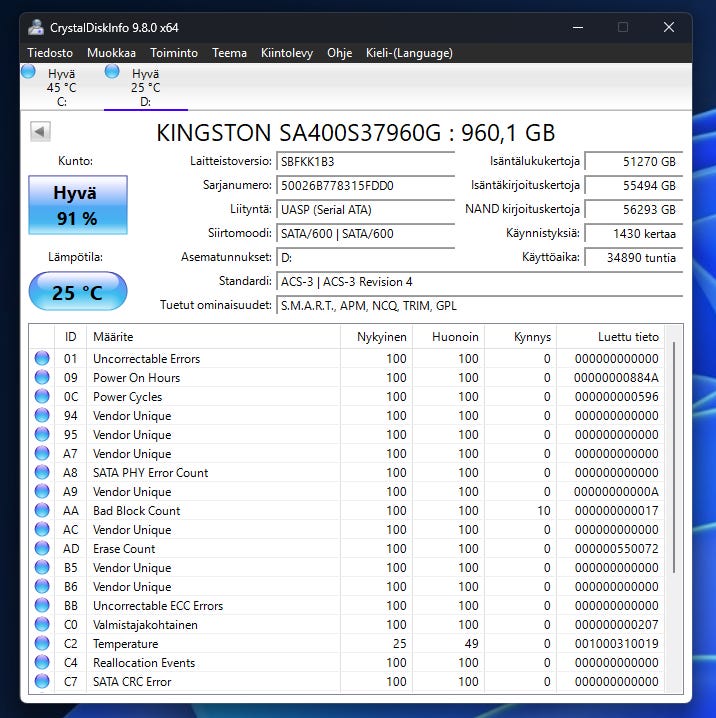This screenshot has width=716, height=718.
Task: Click the status orb for Uncorrectable Errors
Action: click(42, 358)
